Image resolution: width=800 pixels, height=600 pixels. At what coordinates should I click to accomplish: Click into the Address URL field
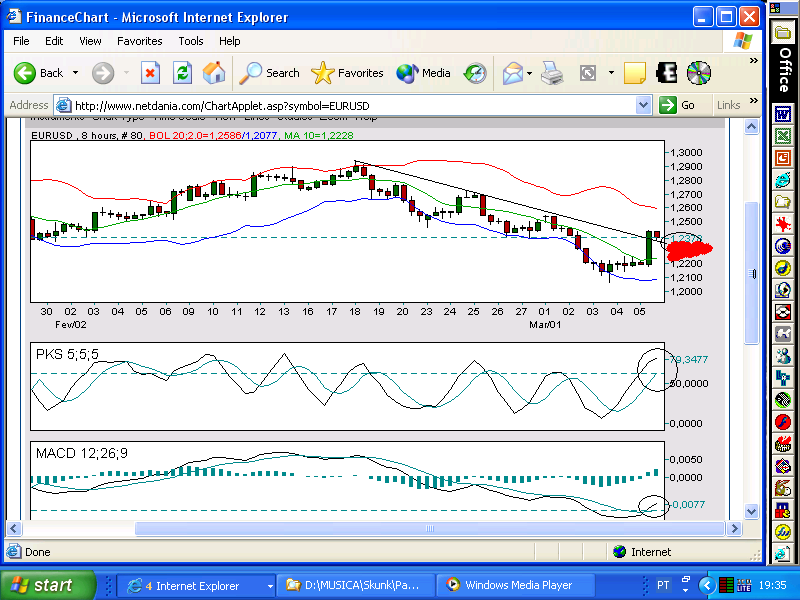(353, 106)
